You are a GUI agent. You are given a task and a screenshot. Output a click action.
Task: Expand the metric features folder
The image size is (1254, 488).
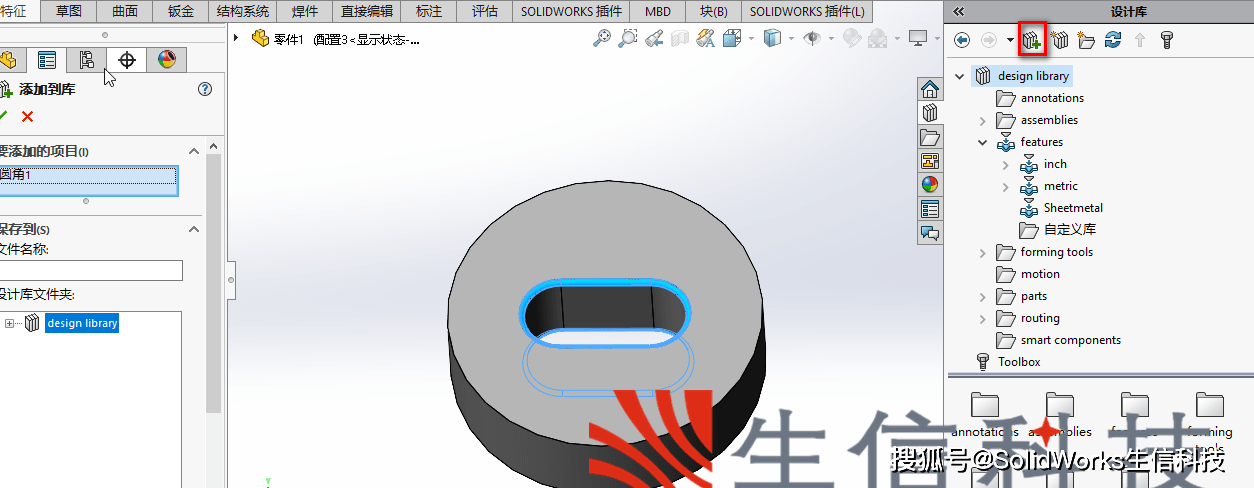pos(1006,186)
